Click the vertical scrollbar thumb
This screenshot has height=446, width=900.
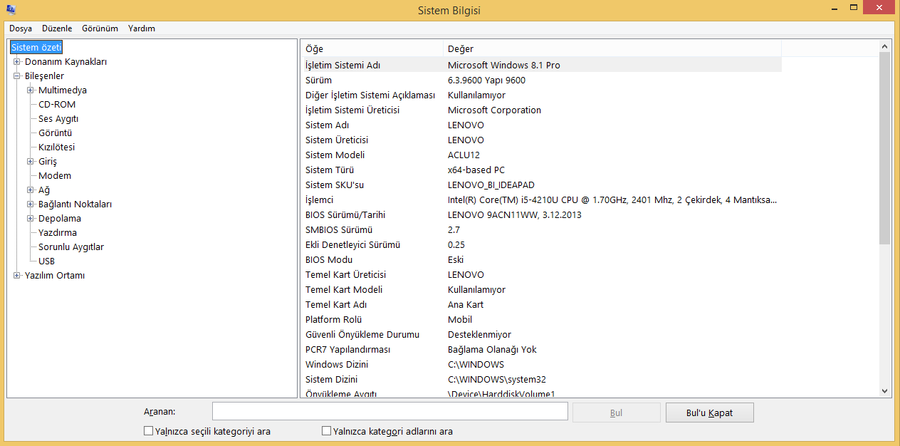(x=885, y=149)
